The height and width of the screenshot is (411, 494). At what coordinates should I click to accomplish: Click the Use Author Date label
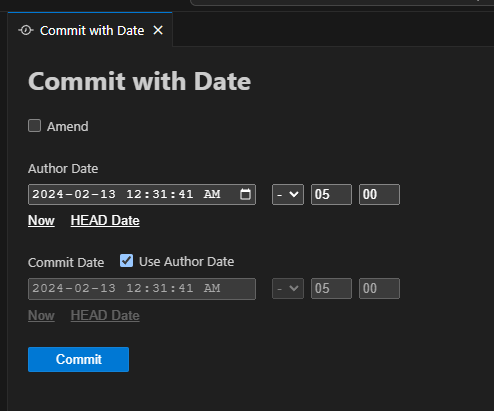[x=186, y=262]
